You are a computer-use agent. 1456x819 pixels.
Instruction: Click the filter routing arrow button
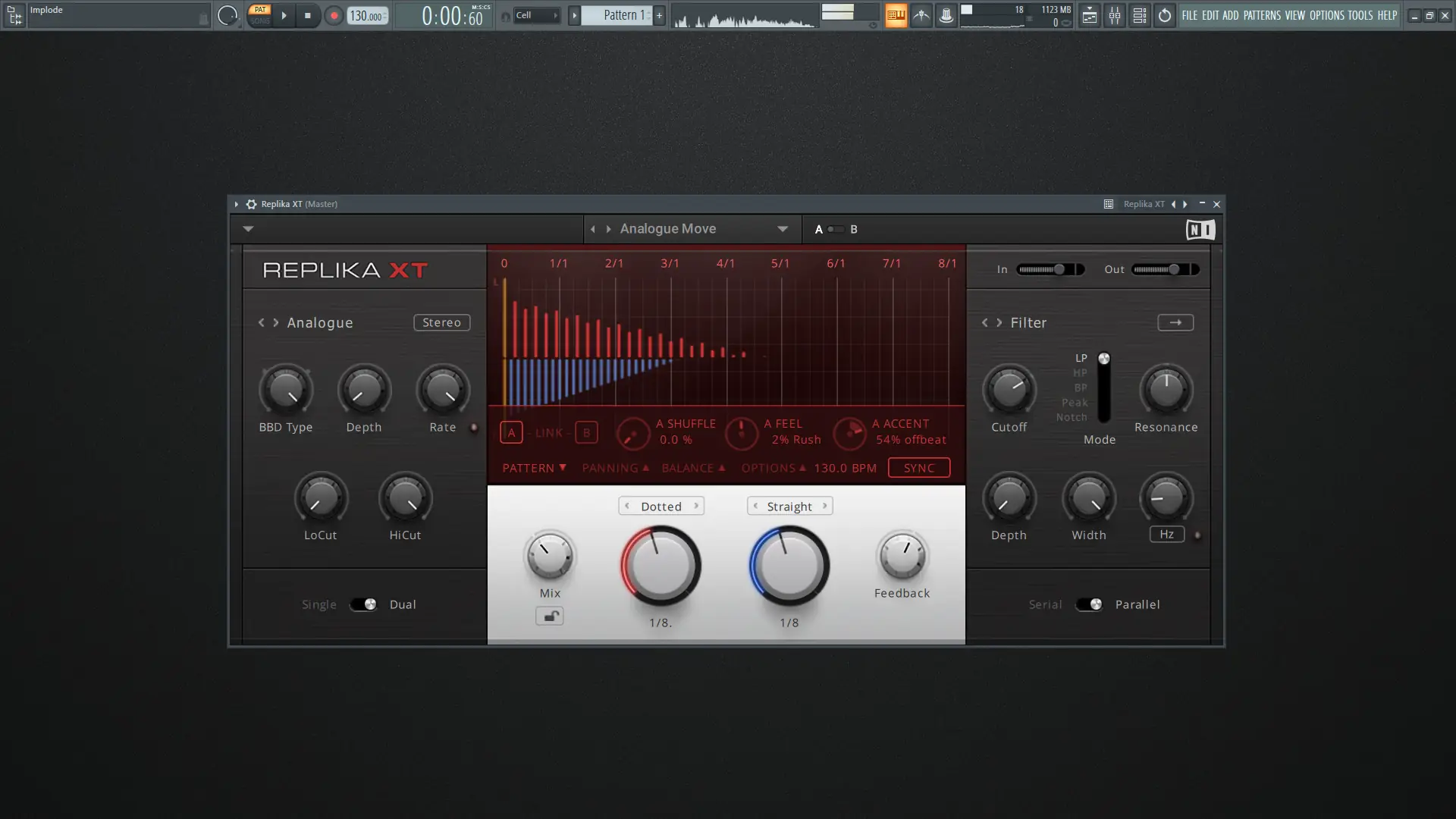pyautogui.click(x=1175, y=323)
